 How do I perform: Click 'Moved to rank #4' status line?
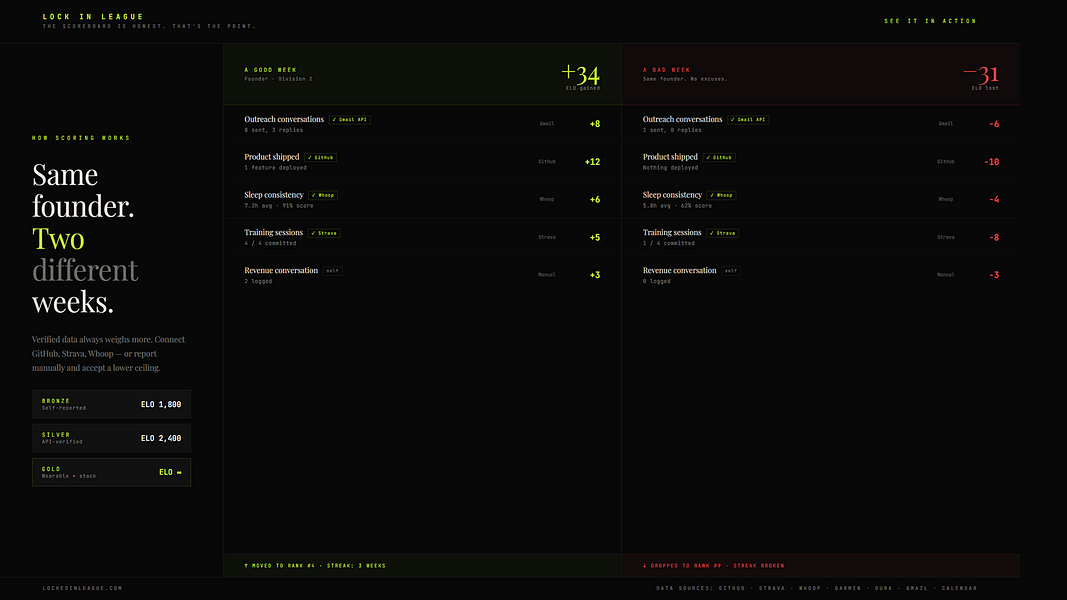315,566
